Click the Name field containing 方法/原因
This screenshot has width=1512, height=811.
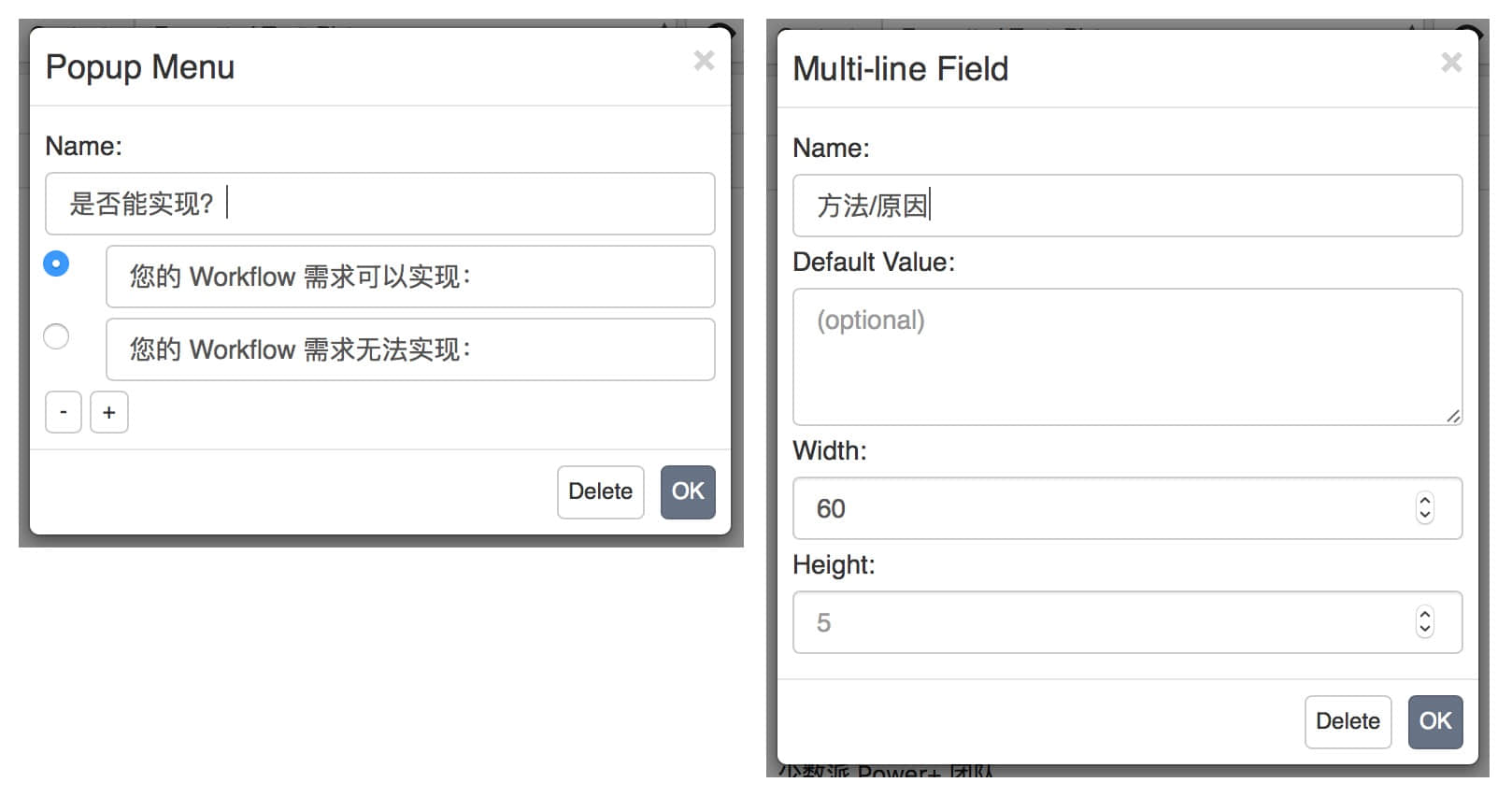click(1127, 206)
